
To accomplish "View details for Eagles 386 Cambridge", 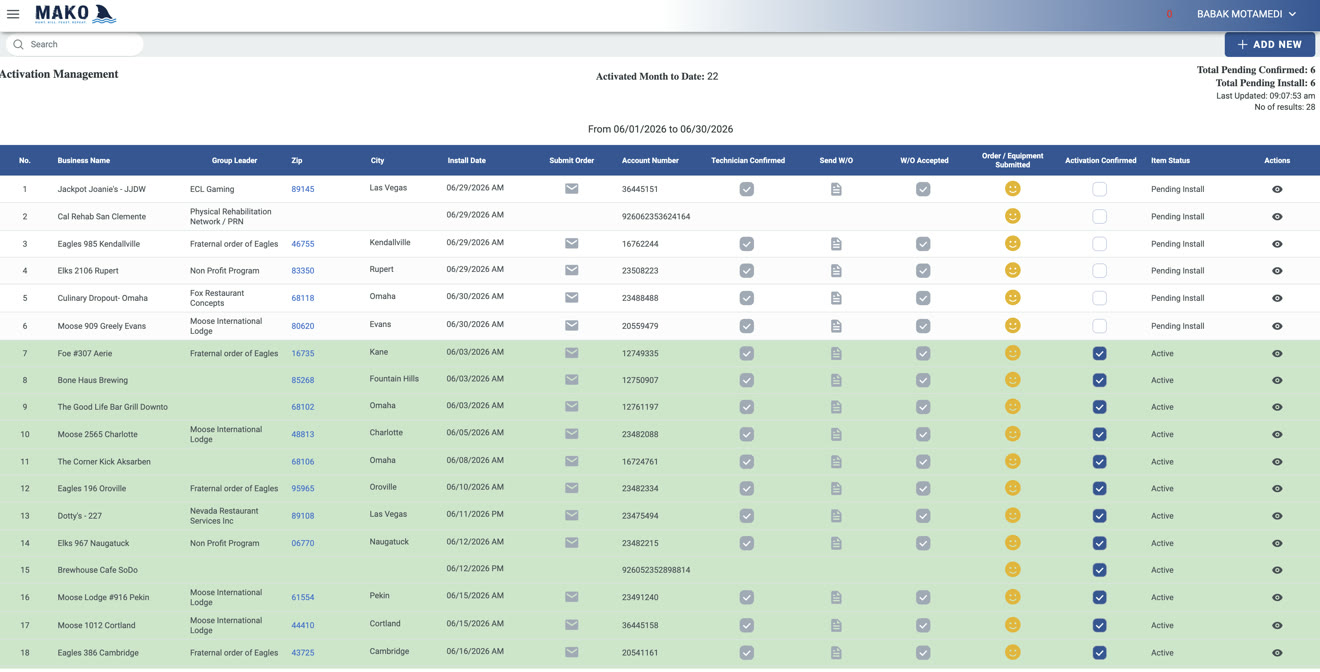I will [x=1277, y=653].
